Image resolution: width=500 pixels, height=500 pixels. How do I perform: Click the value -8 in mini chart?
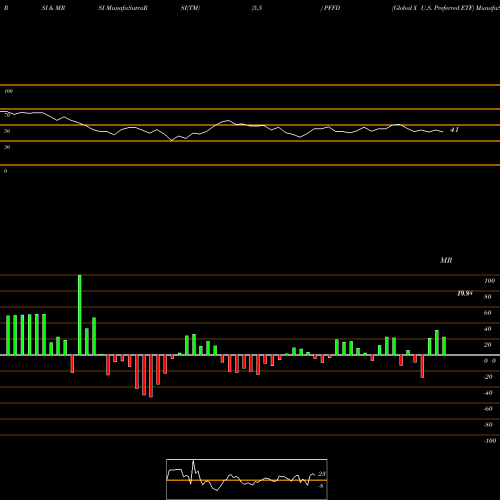pyautogui.click(x=321, y=486)
